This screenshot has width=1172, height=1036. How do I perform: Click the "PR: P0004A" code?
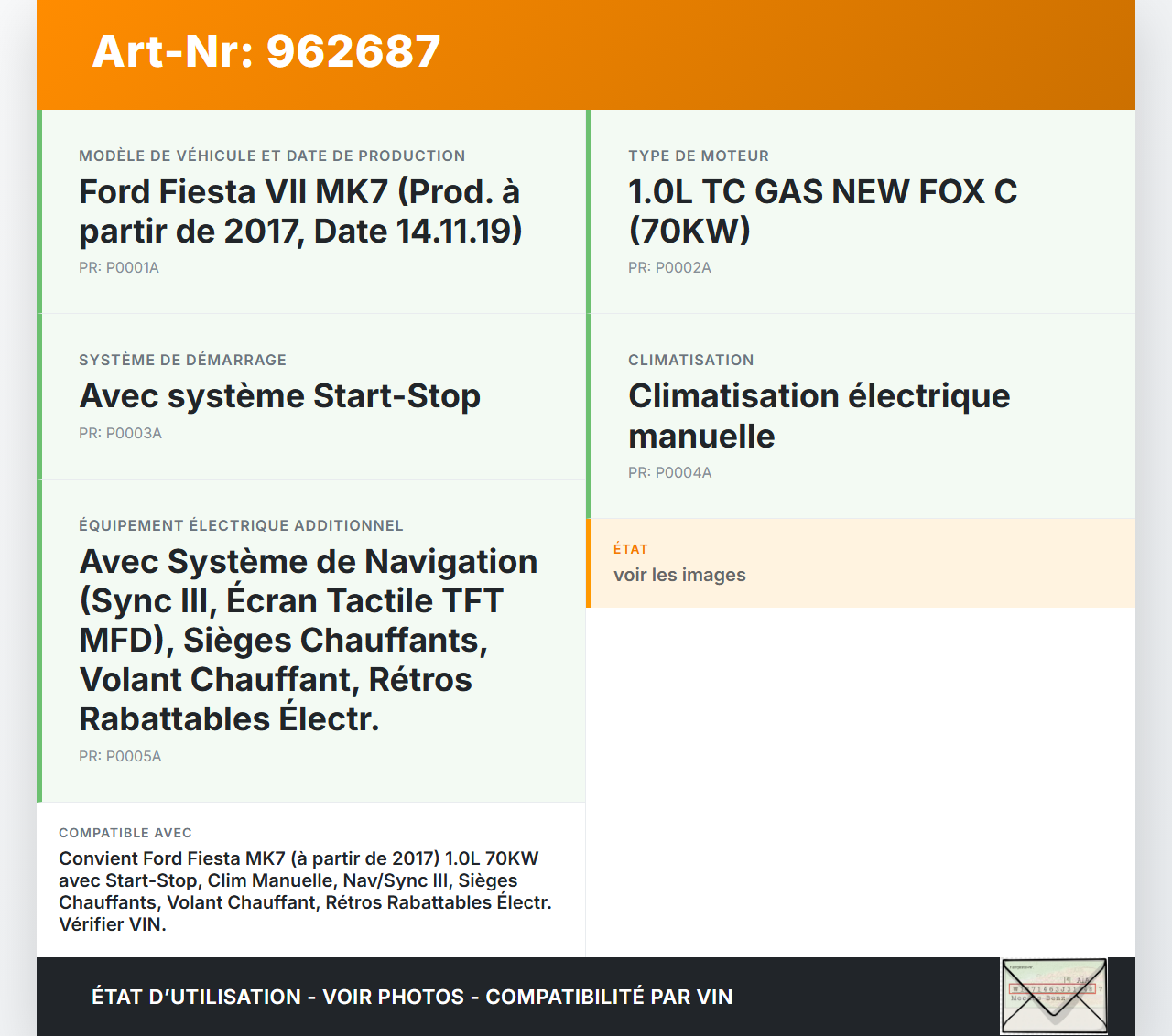point(669,473)
